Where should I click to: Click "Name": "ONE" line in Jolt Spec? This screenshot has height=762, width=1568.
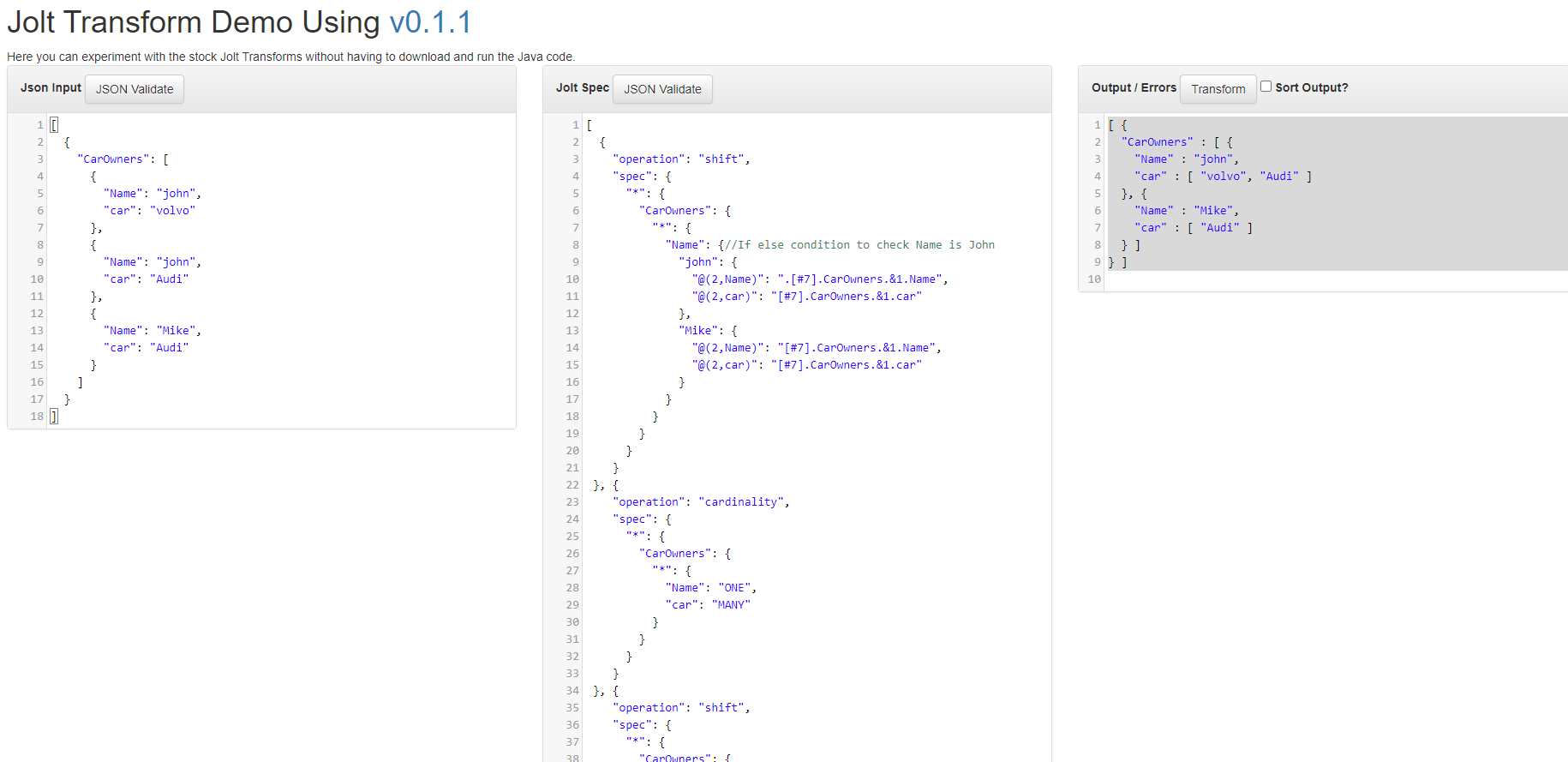coord(711,588)
